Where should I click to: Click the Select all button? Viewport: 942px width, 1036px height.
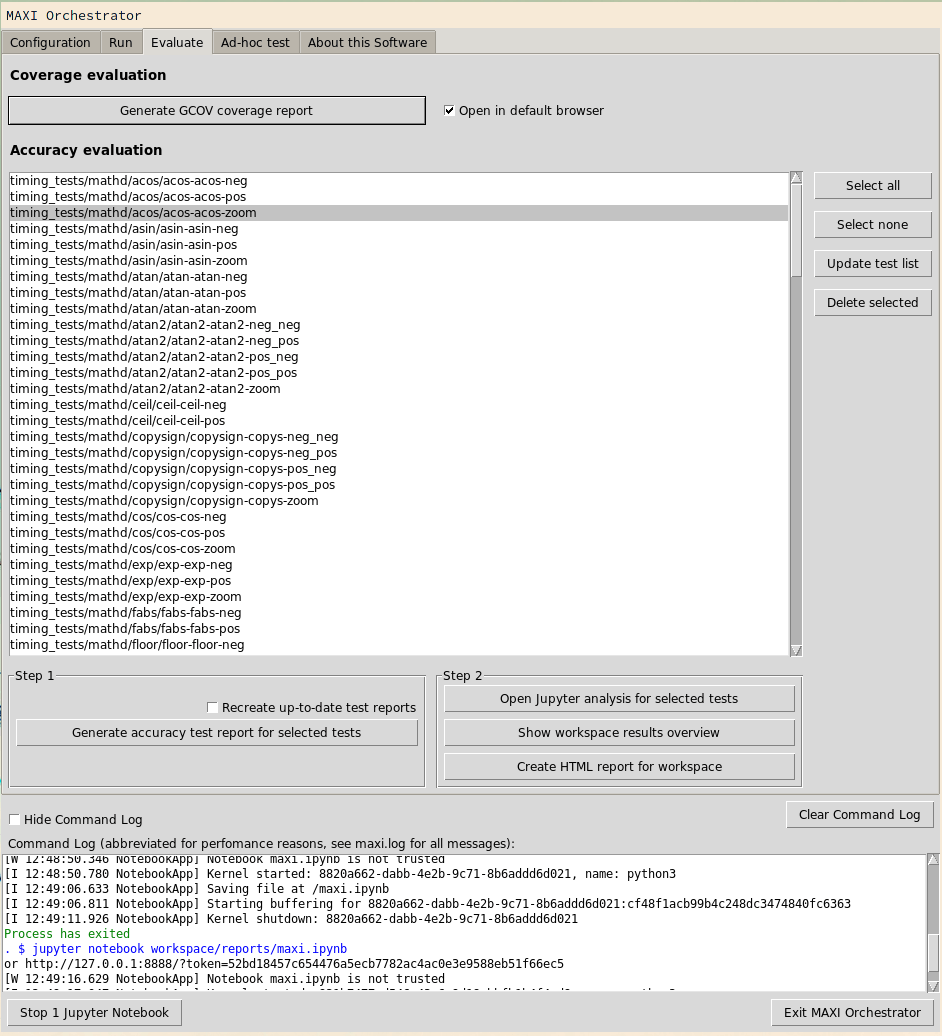(x=873, y=186)
